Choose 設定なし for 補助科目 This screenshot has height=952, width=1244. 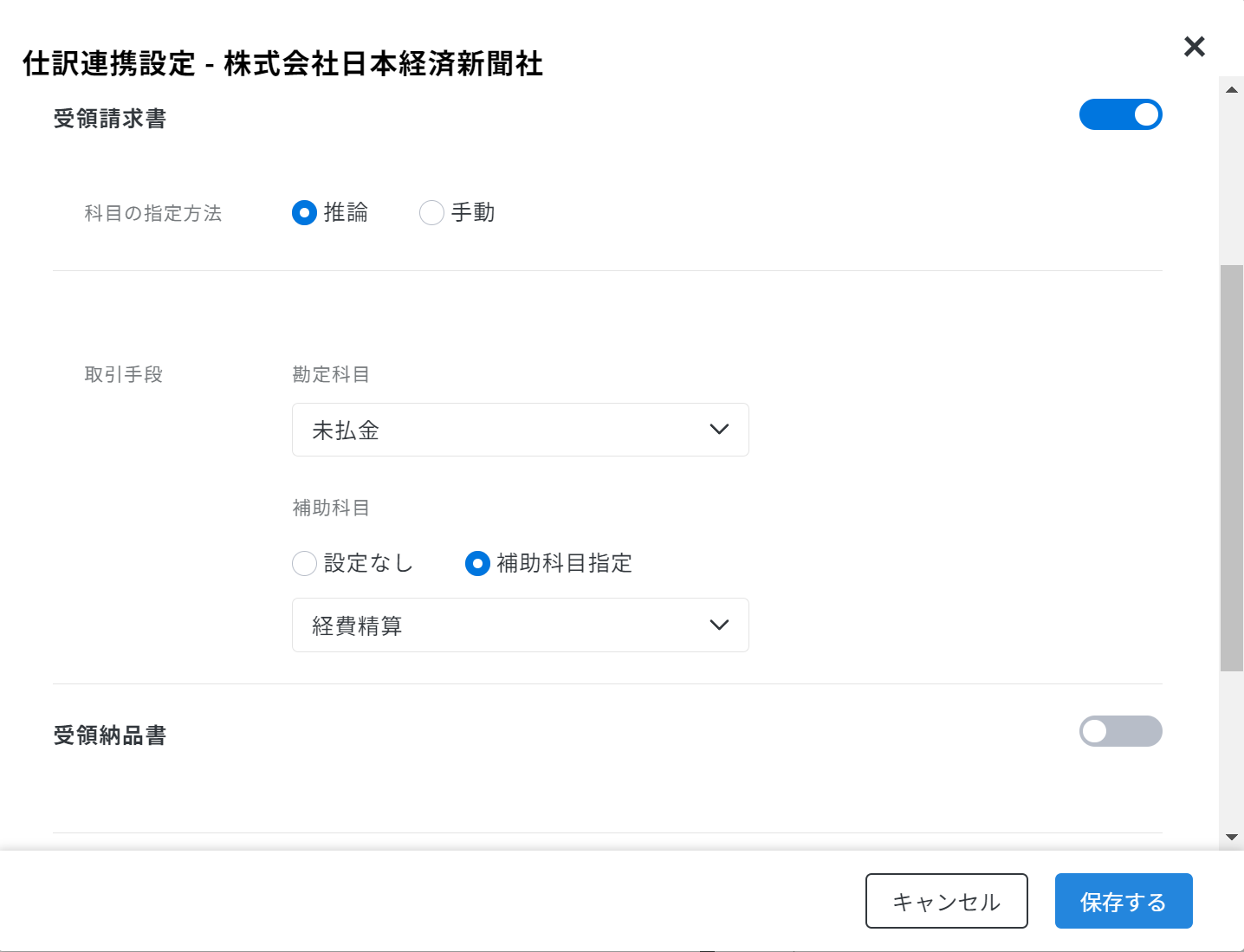[304, 563]
